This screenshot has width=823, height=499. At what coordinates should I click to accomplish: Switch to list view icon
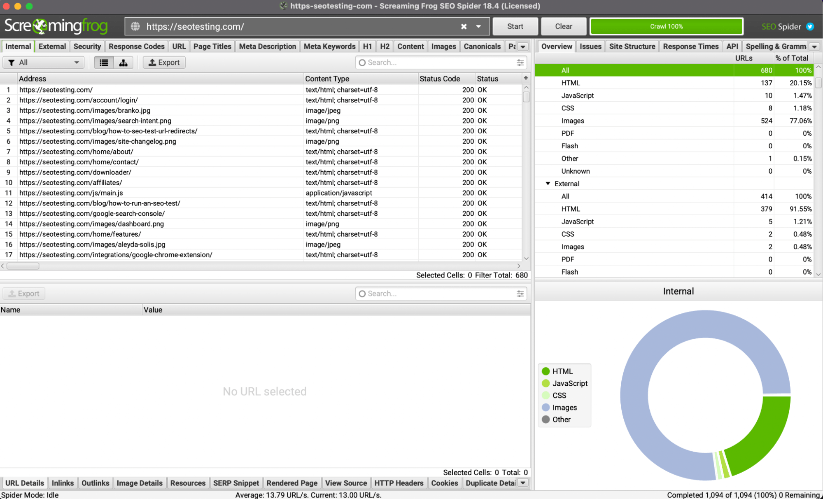click(x=103, y=62)
